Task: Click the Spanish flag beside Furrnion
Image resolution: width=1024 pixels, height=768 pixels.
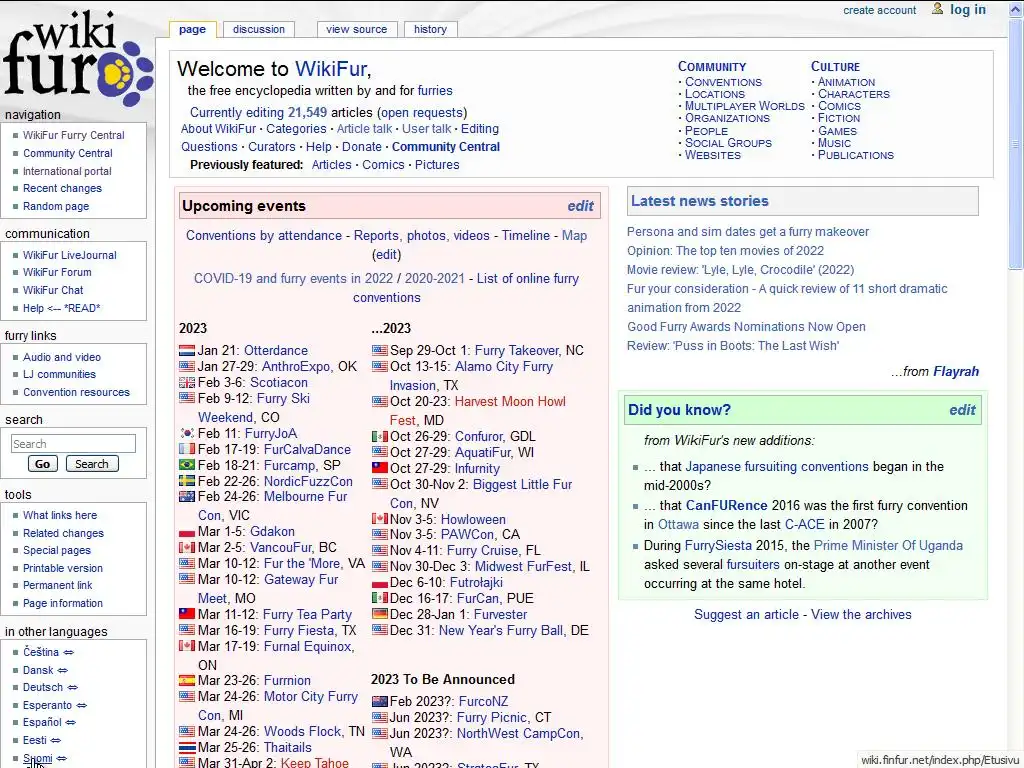Action: (x=187, y=680)
